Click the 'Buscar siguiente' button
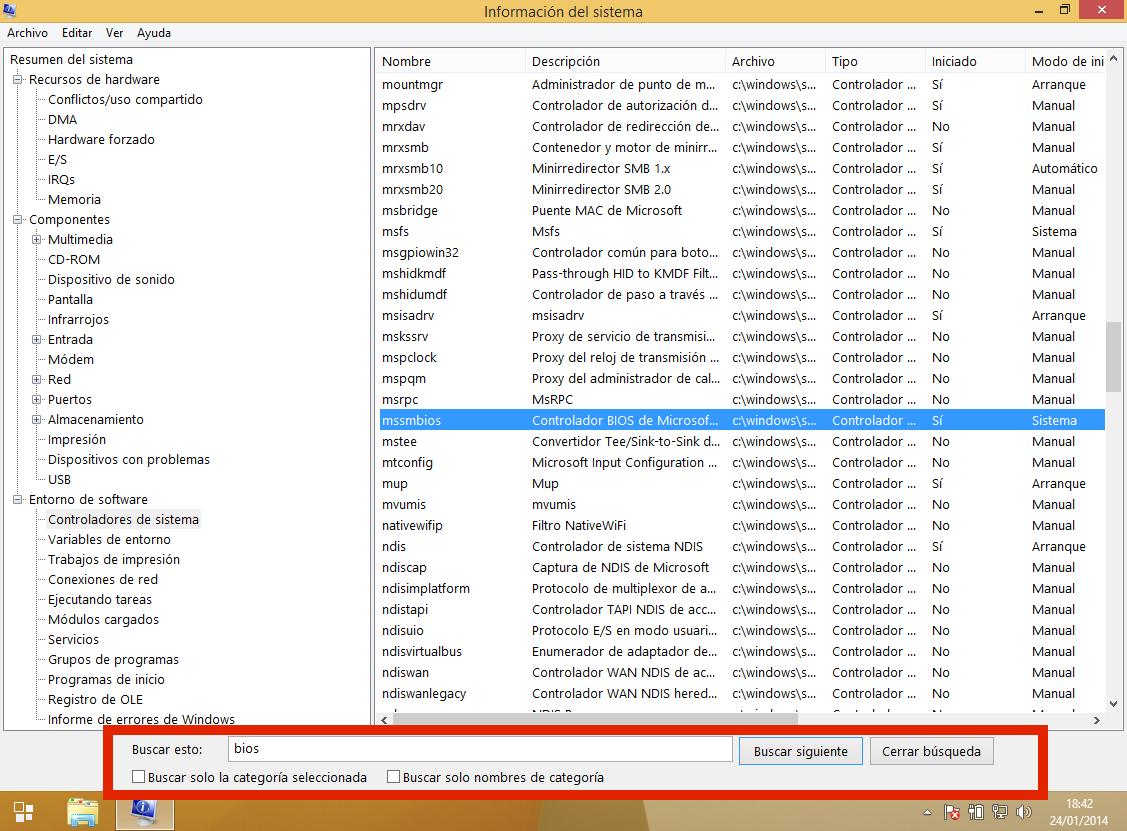 pos(800,751)
